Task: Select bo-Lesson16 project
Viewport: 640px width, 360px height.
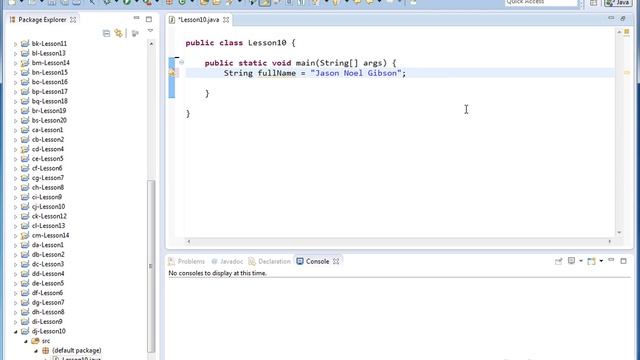Action: pos(49,82)
